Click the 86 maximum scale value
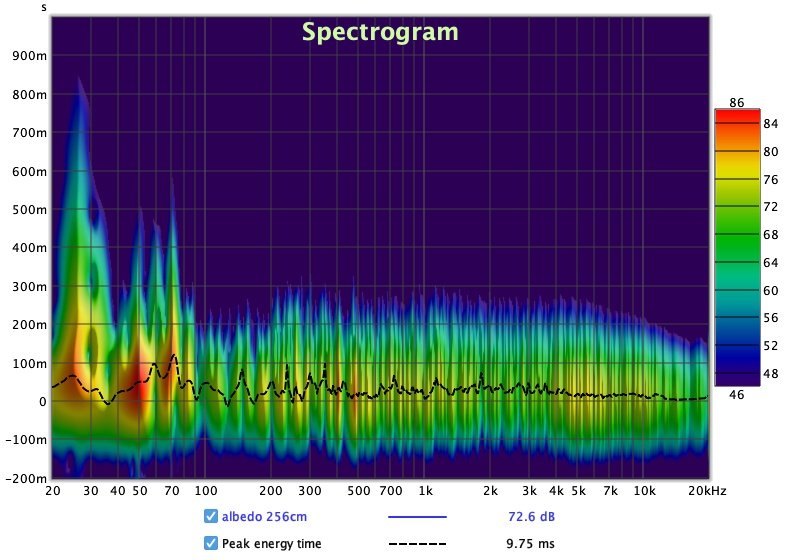Viewport: 800px width, 560px height. [x=736, y=103]
